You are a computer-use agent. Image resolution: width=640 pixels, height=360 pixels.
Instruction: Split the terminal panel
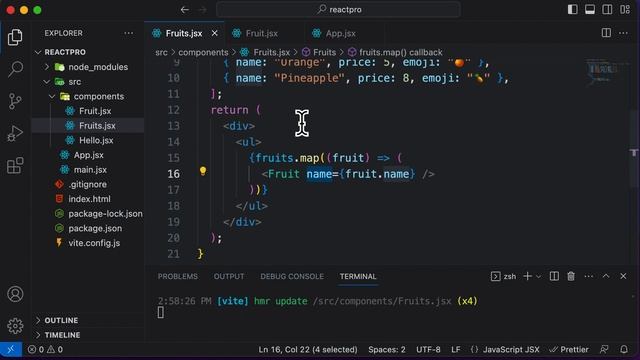[554, 276]
